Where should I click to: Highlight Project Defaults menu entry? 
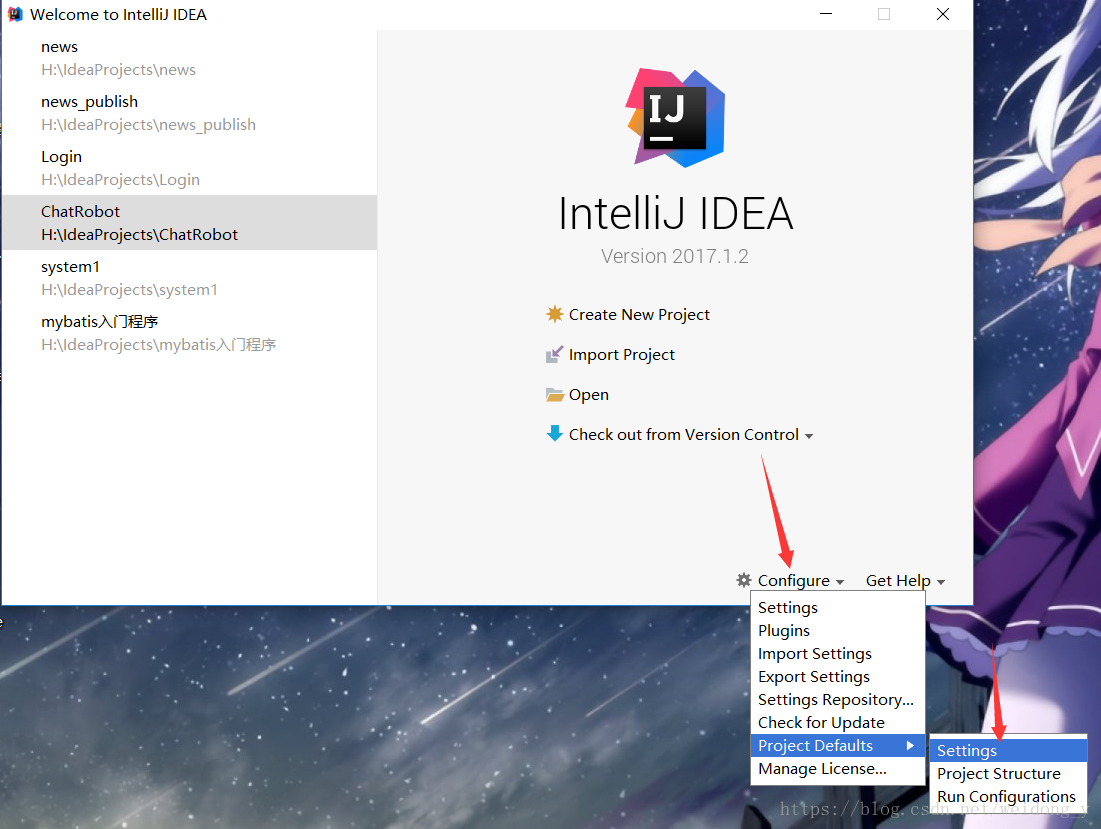coord(838,745)
